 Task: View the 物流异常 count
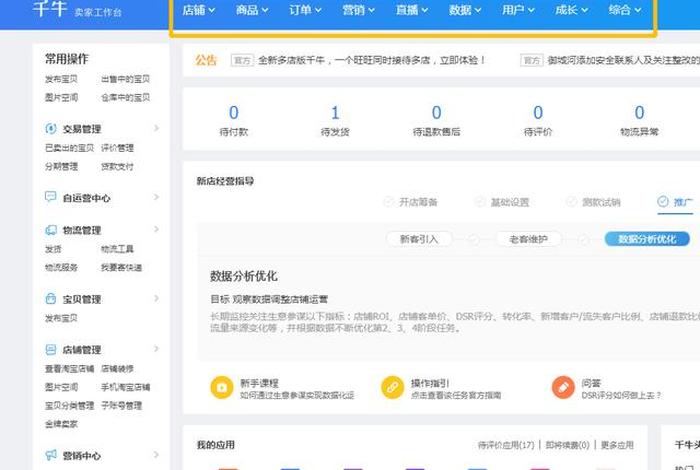coord(639,112)
